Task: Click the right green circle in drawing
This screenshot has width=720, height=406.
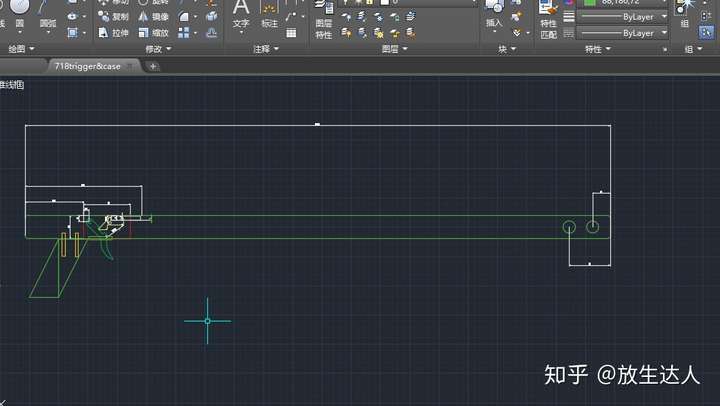Action: click(x=592, y=226)
